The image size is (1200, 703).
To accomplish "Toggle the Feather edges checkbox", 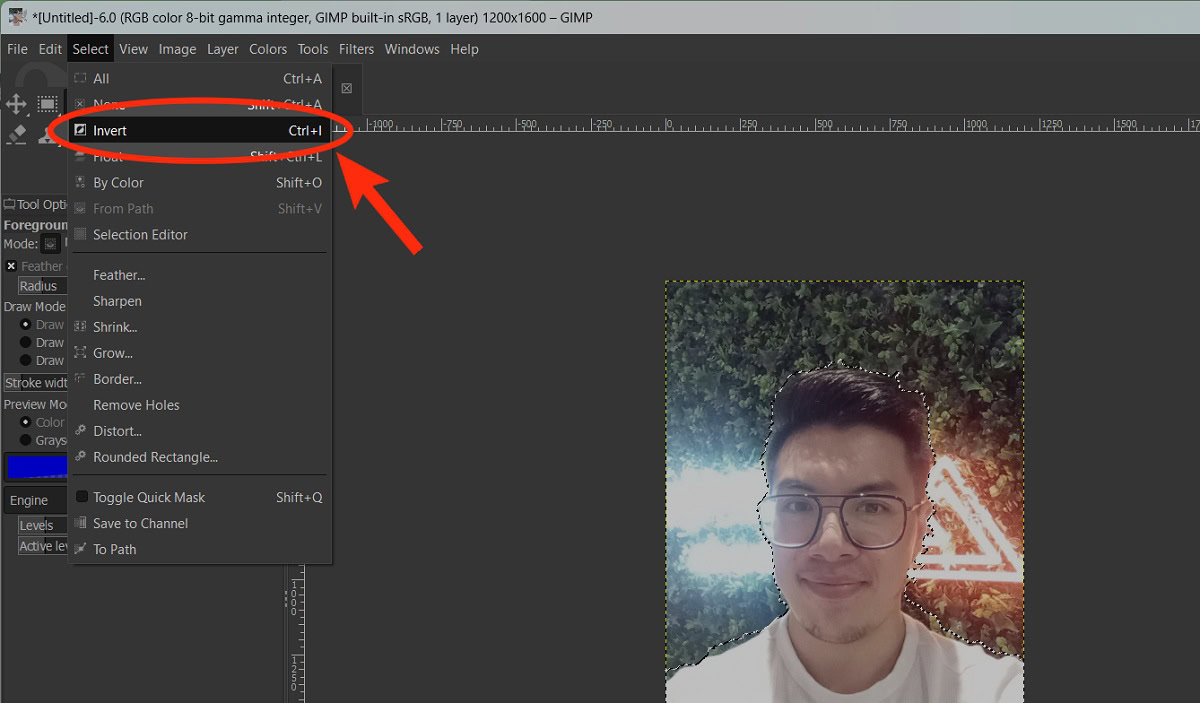I will pyautogui.click(x=12, y=266).
